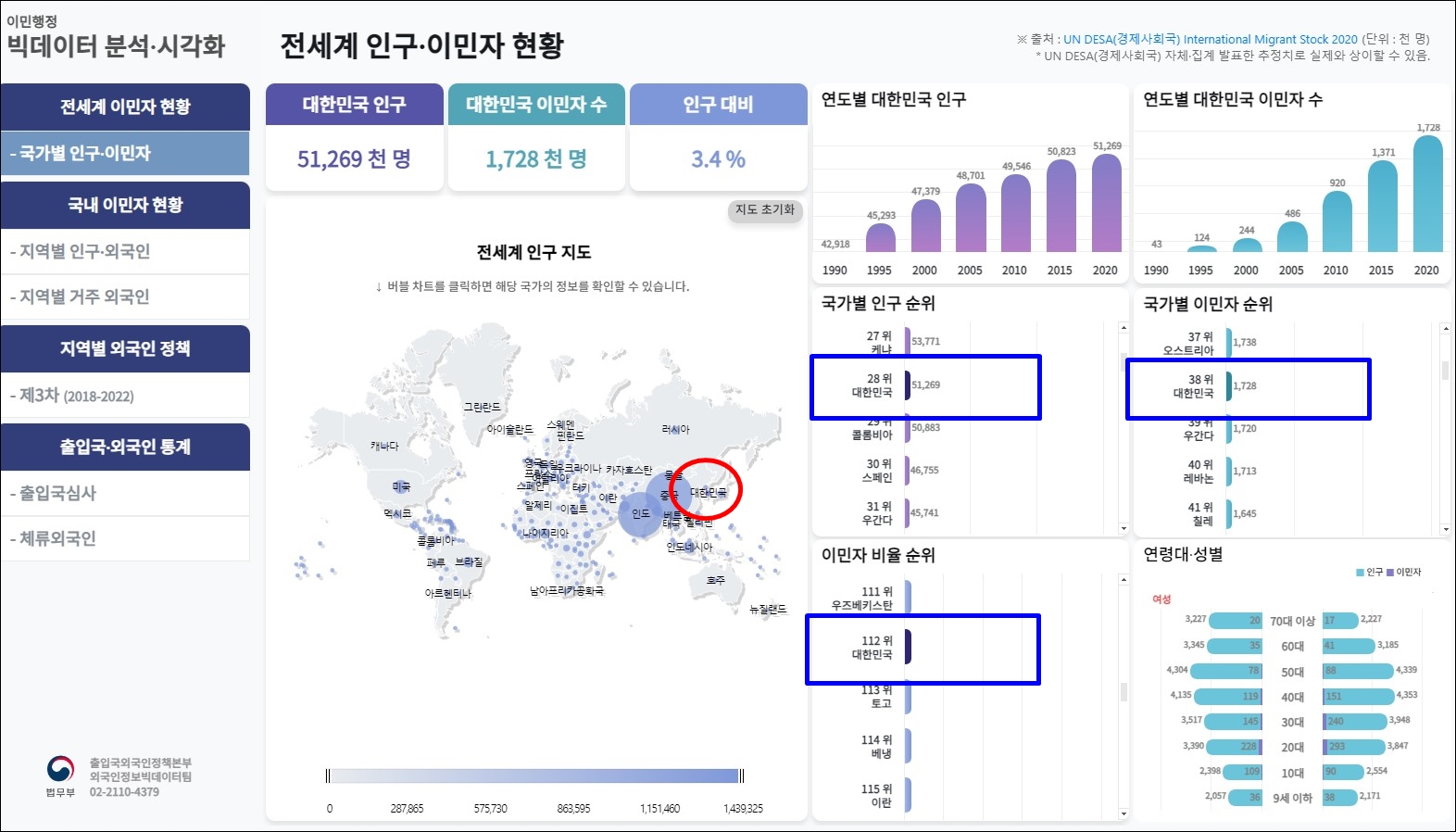Select the 중국 bubble on the world map
Viewport: 1456px width, 832px height.
click(x=670, y=493)
